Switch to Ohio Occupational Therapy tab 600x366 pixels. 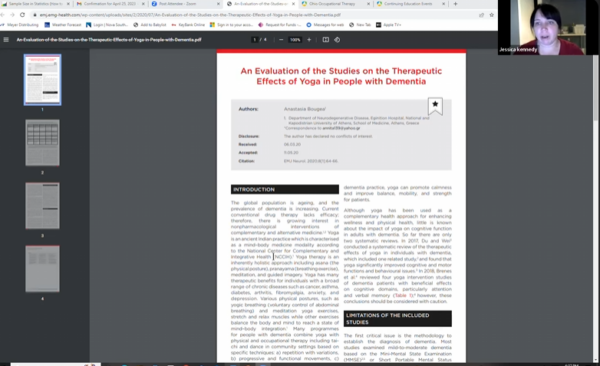[x=335, y=4]
